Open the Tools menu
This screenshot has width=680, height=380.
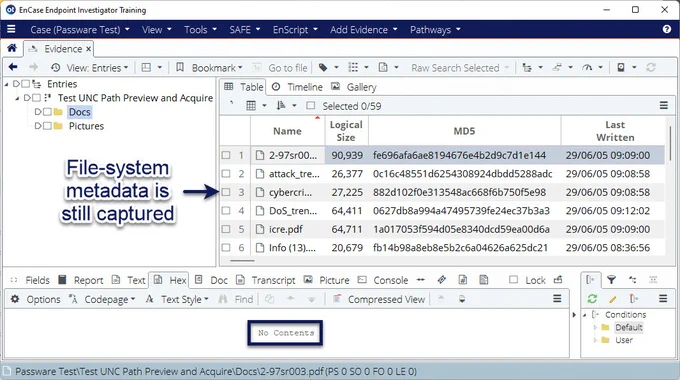pos(200,29)
